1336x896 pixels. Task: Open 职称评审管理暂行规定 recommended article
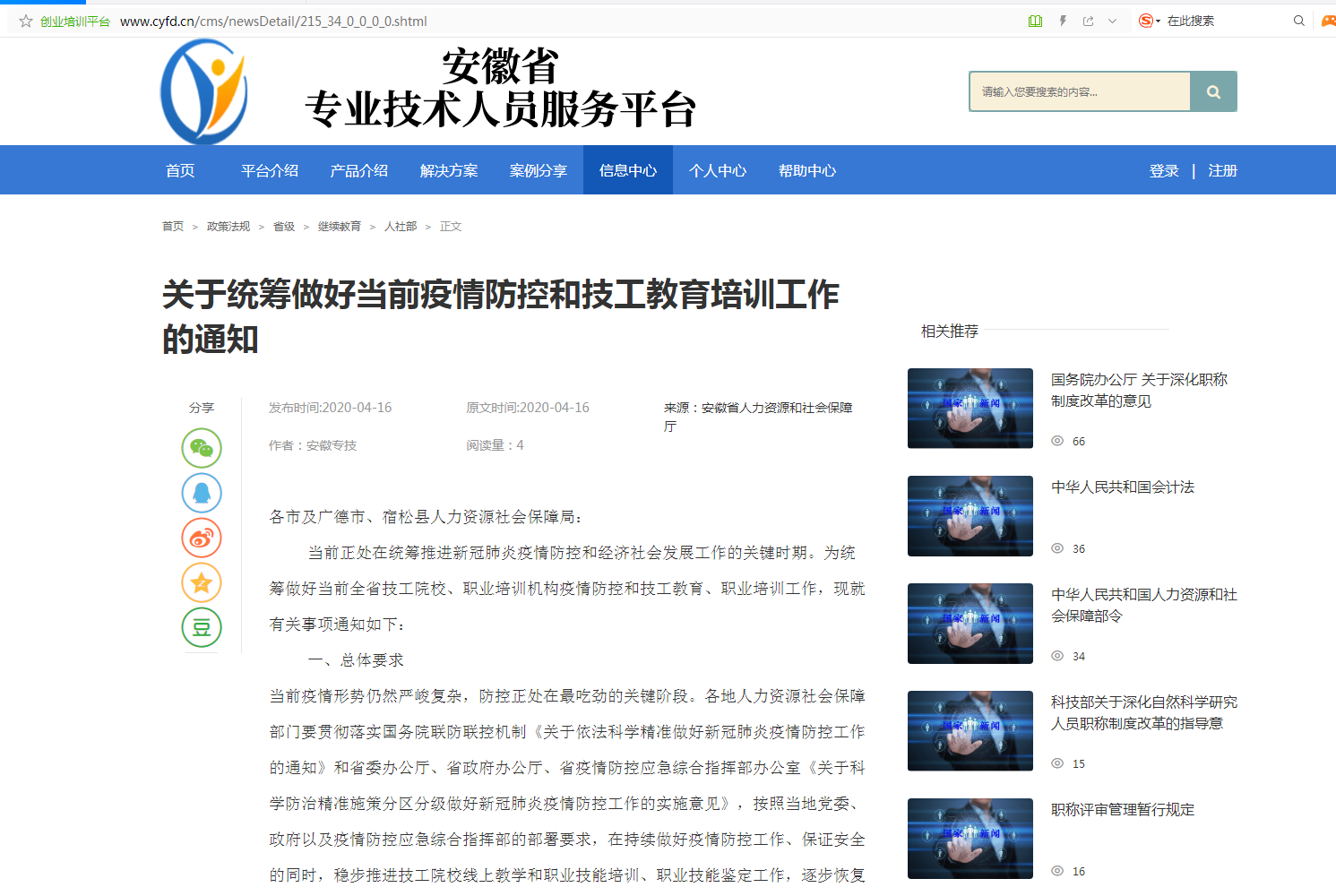(x=1123, y=810)
